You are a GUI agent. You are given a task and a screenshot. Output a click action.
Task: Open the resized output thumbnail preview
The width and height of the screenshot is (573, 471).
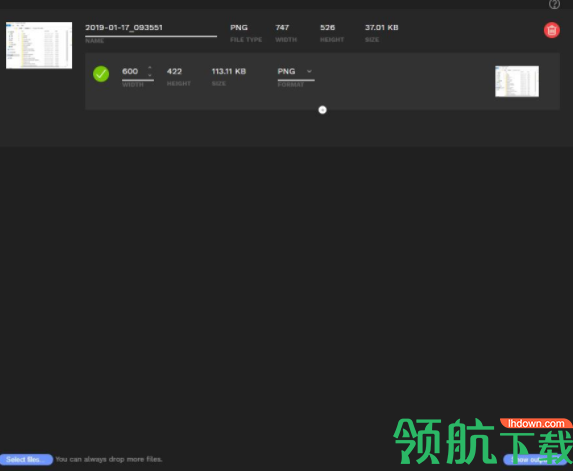(517, 81)
